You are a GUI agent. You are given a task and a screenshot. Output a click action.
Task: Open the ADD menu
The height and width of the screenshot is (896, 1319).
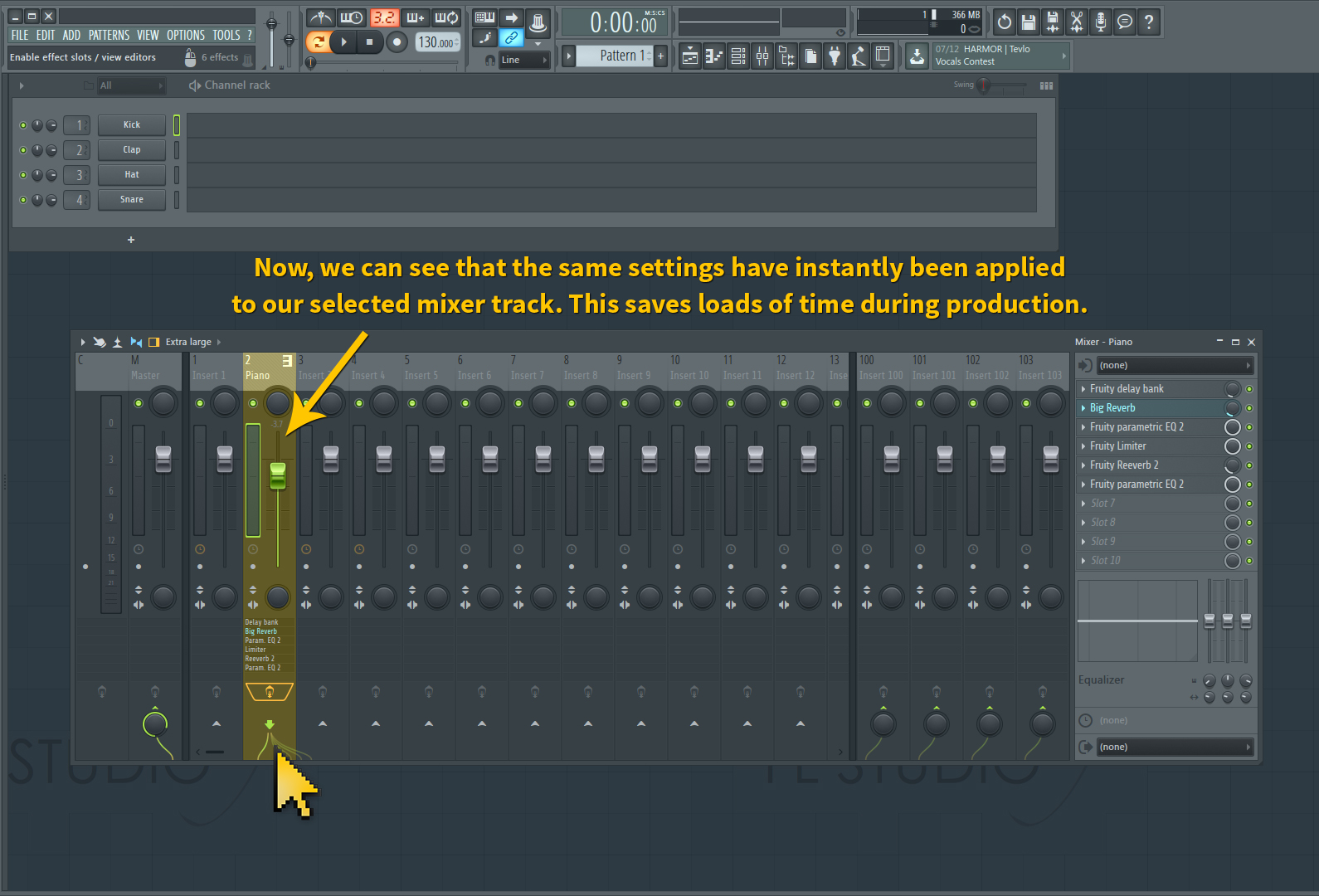click(71, 35)
